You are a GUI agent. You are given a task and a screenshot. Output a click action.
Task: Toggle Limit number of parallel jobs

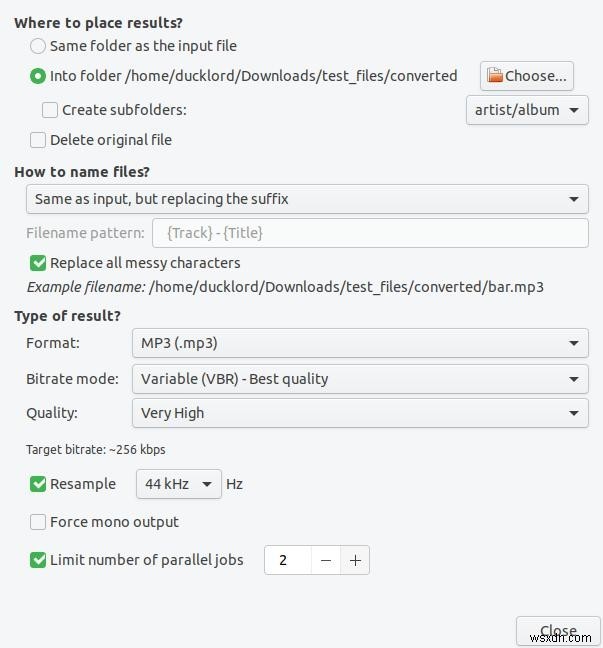click(38, 560)
